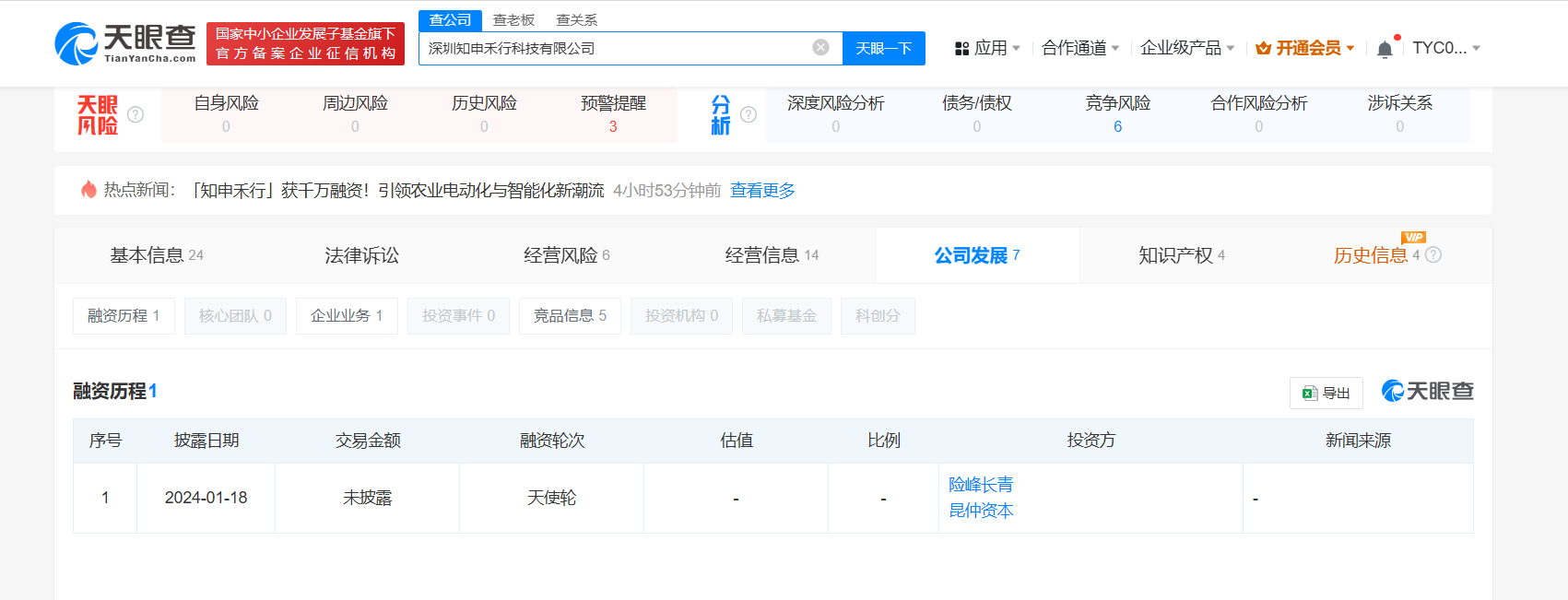This screenshot has width=1568, height=600.
Task: Open 历史风险 risk category
Action: tap(484, 114)
